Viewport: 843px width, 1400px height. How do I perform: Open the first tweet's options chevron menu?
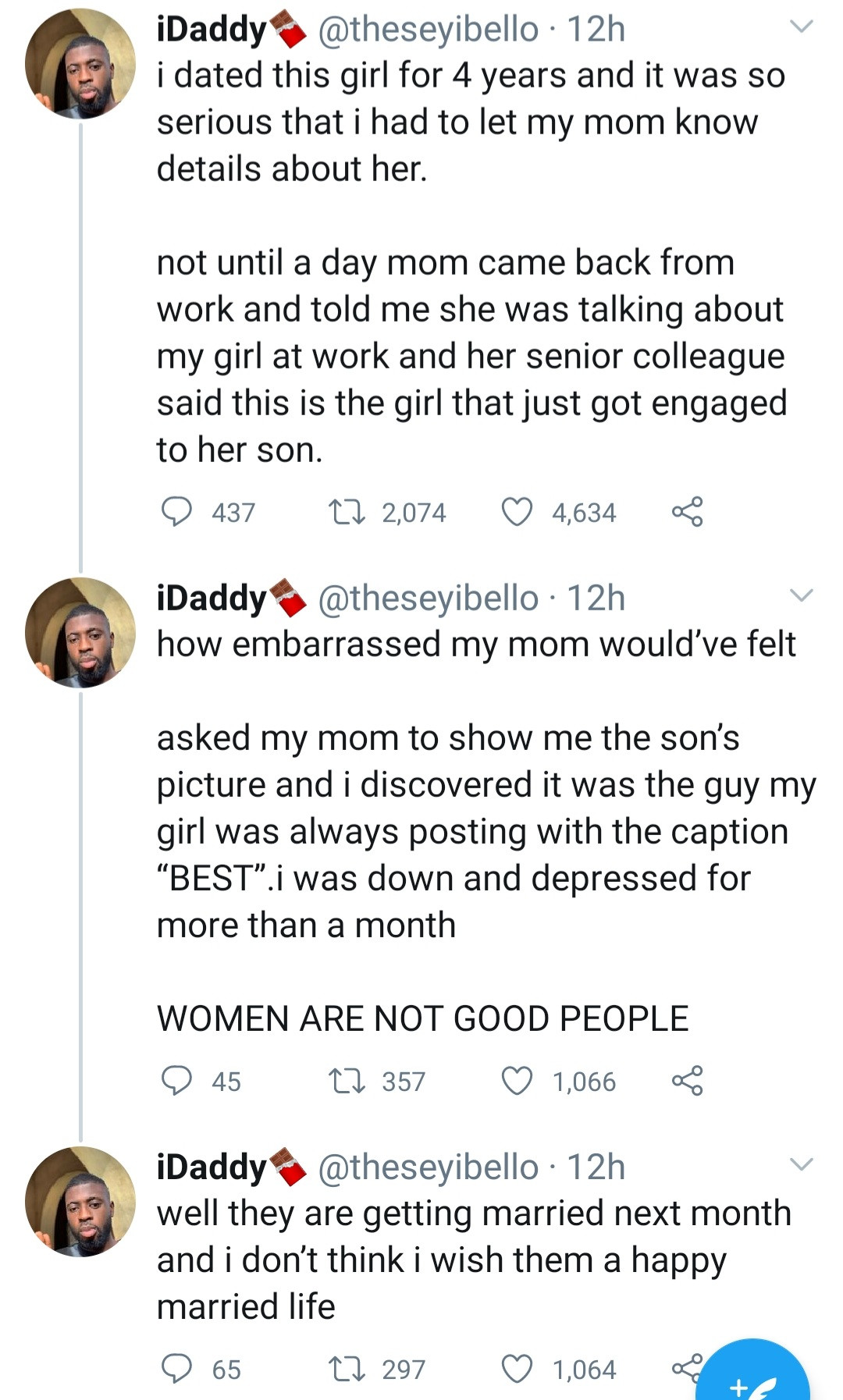[x=802, y=27]
